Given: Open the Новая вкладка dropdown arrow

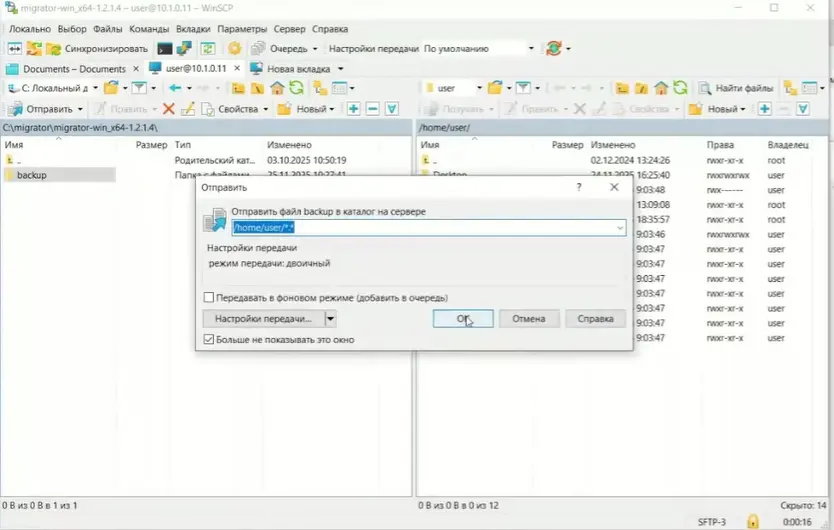Looking at the screenshot, I should click(x=340, y=69).
